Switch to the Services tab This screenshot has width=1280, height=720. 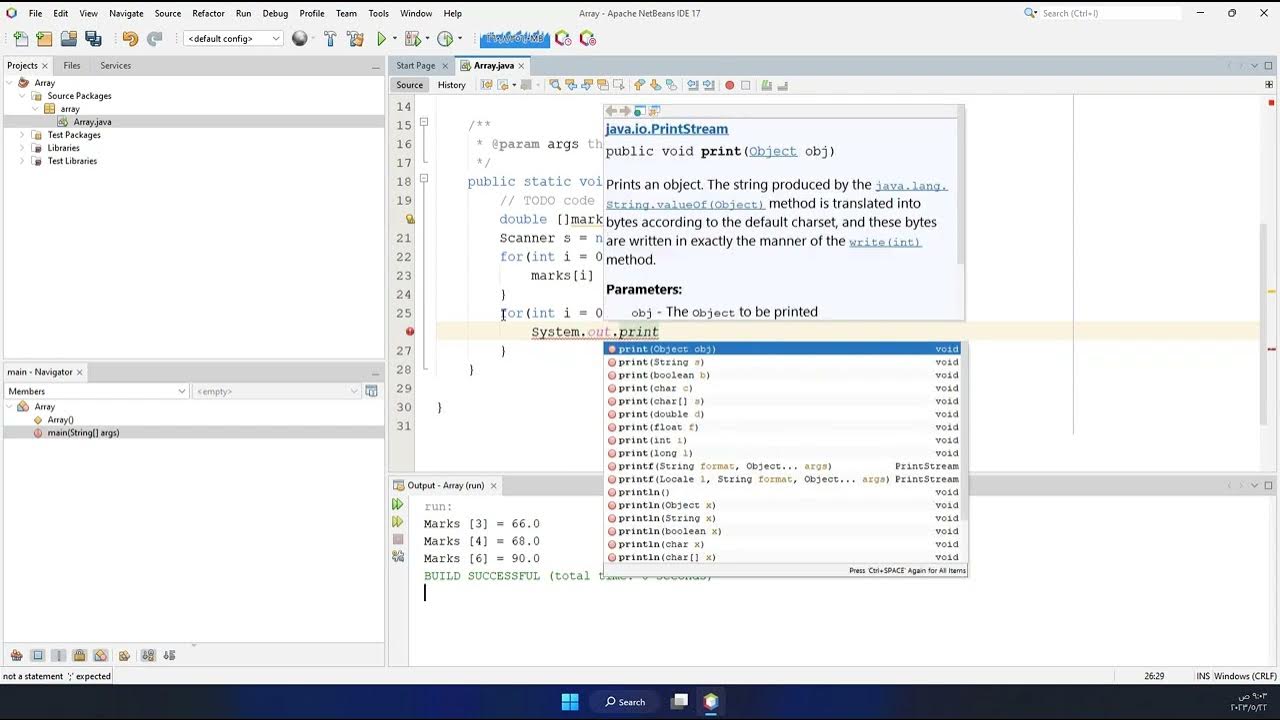coord(115,65)
